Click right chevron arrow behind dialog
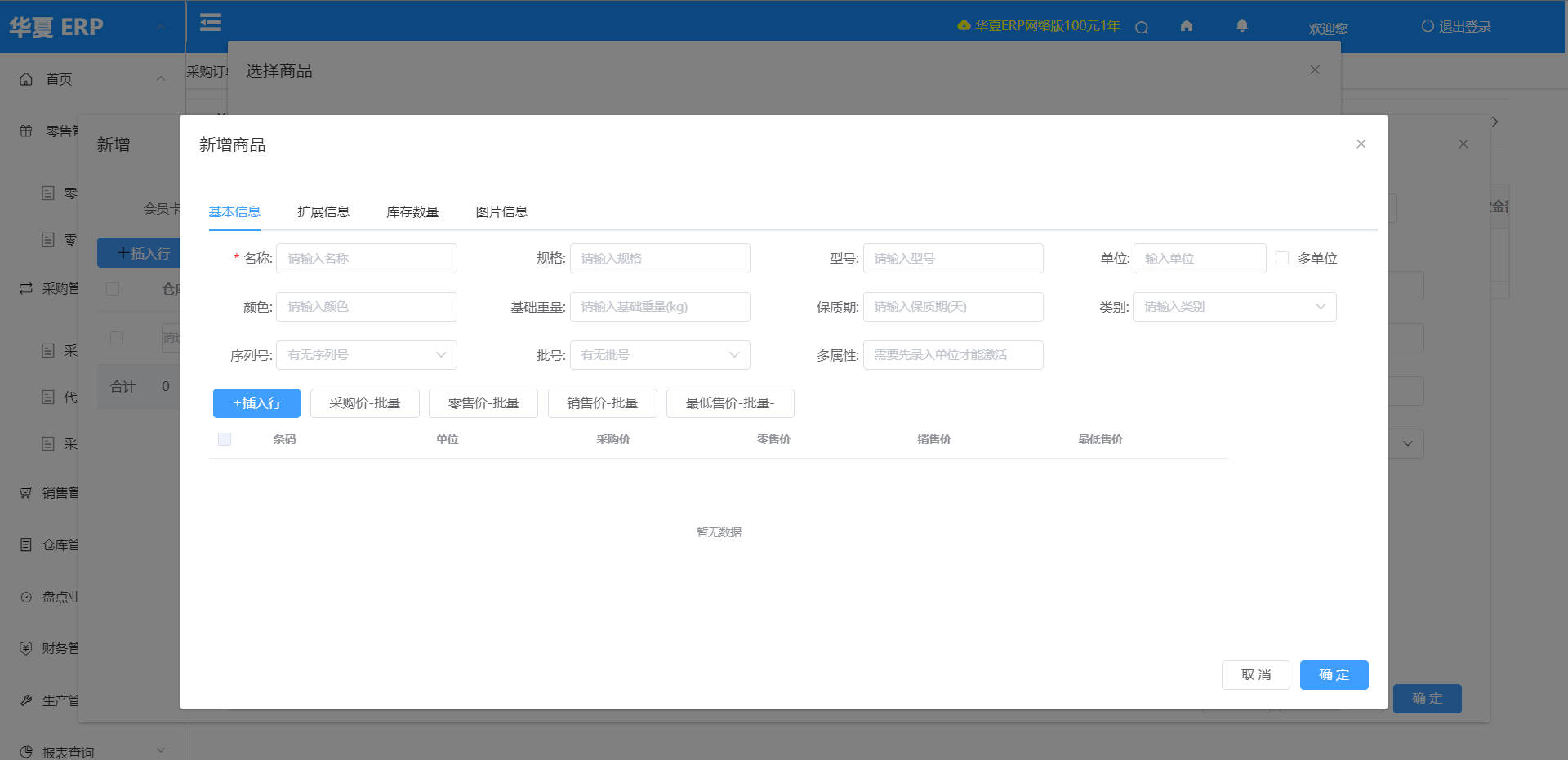 coord(1494,122)
